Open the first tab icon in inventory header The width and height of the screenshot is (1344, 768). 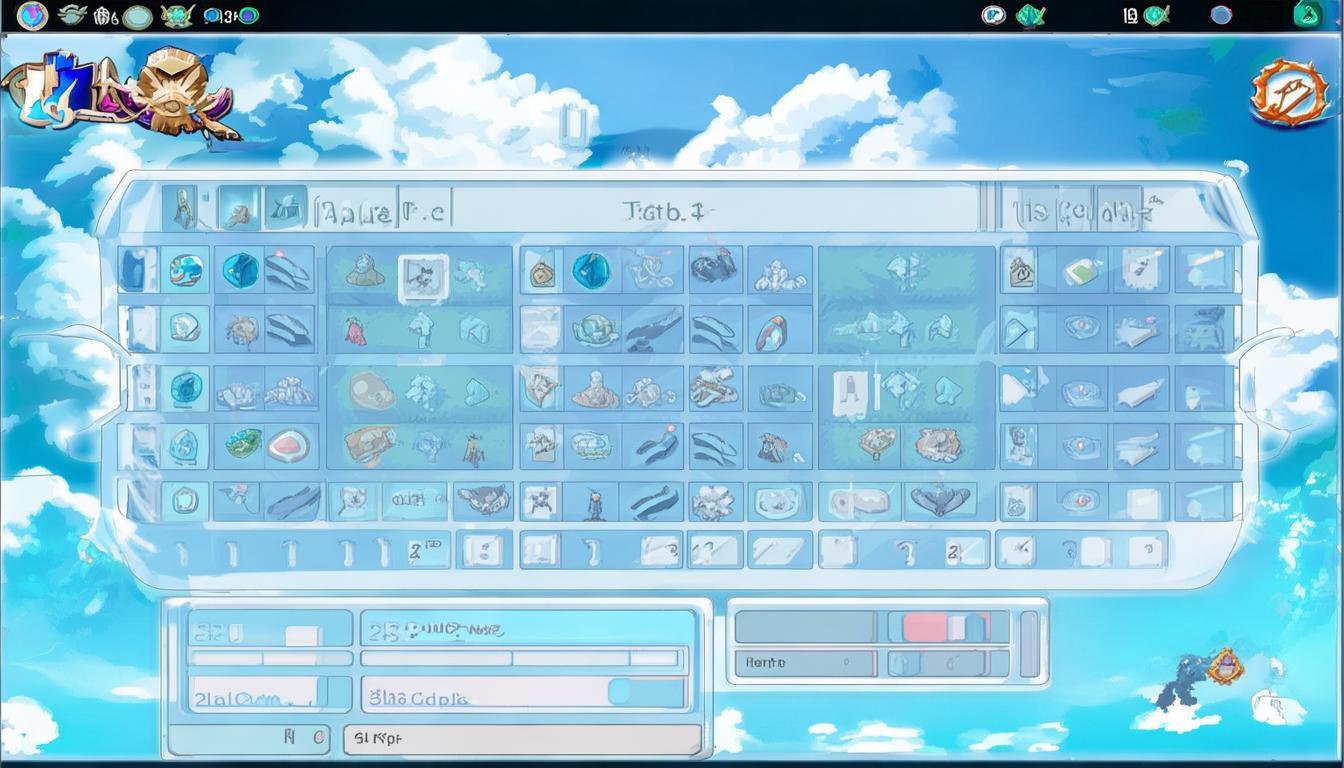click(x=181, y=209)
